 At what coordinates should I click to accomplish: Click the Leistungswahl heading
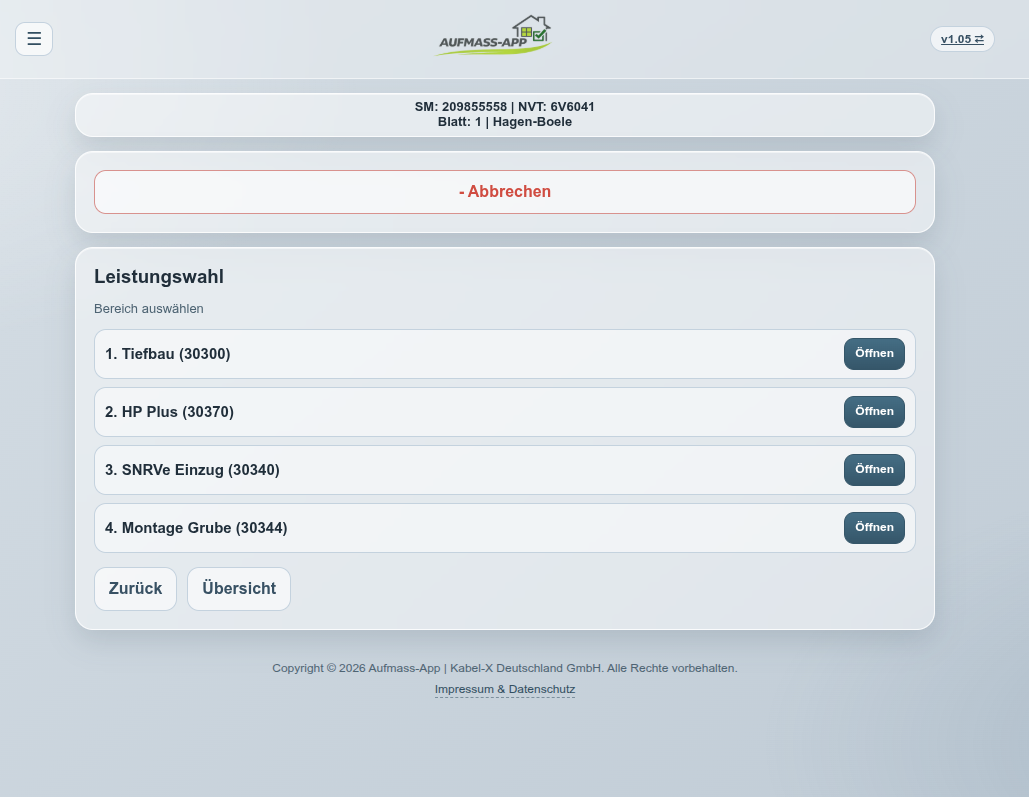tap(159, 277)
